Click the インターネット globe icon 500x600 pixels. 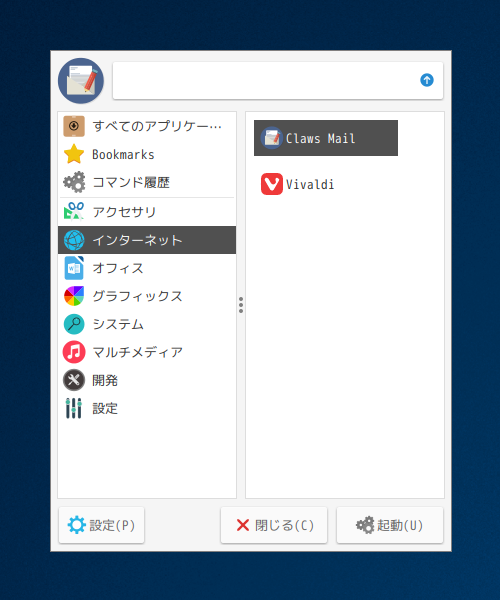pos(74,240)
